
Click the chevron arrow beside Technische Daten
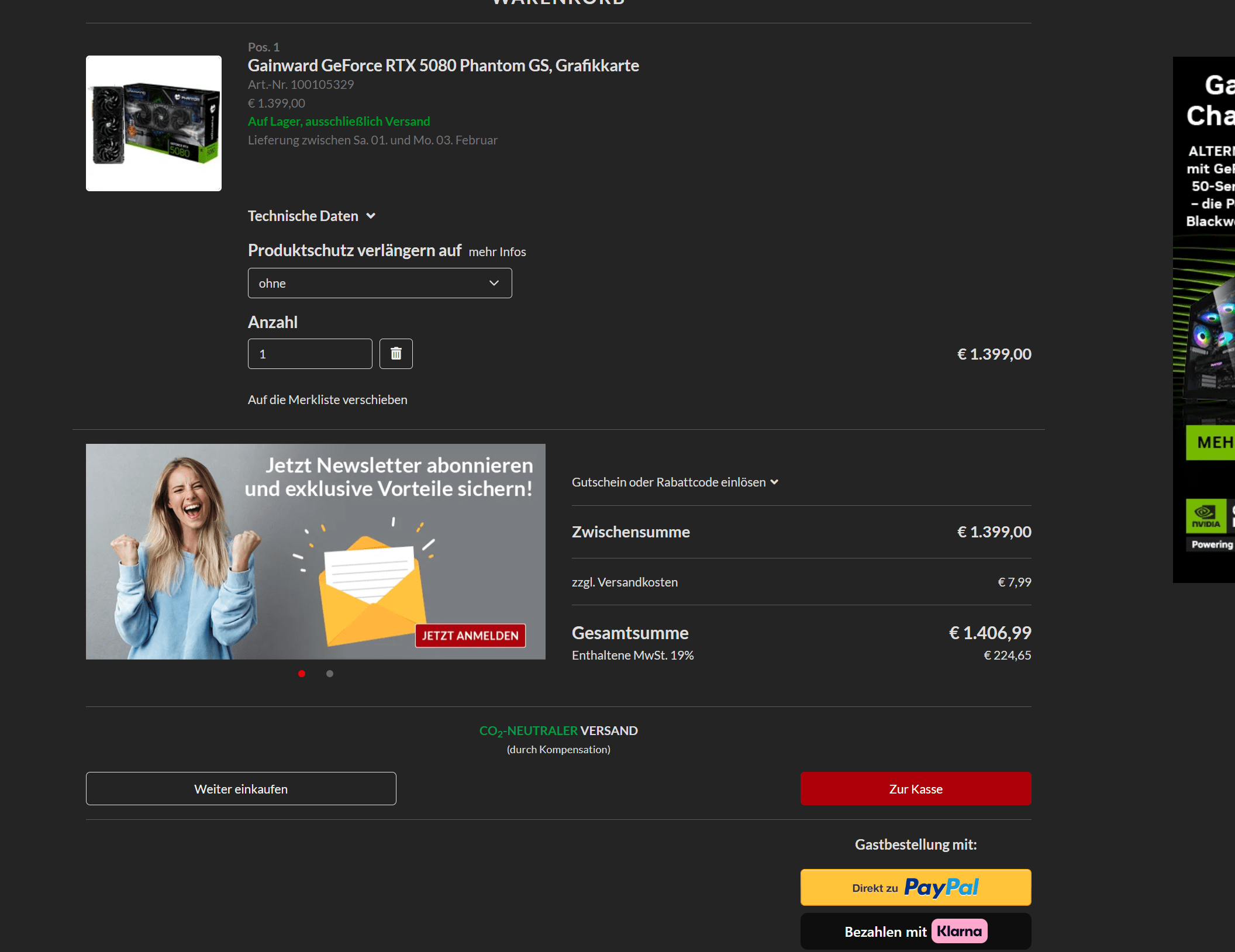tap(371, 216)
